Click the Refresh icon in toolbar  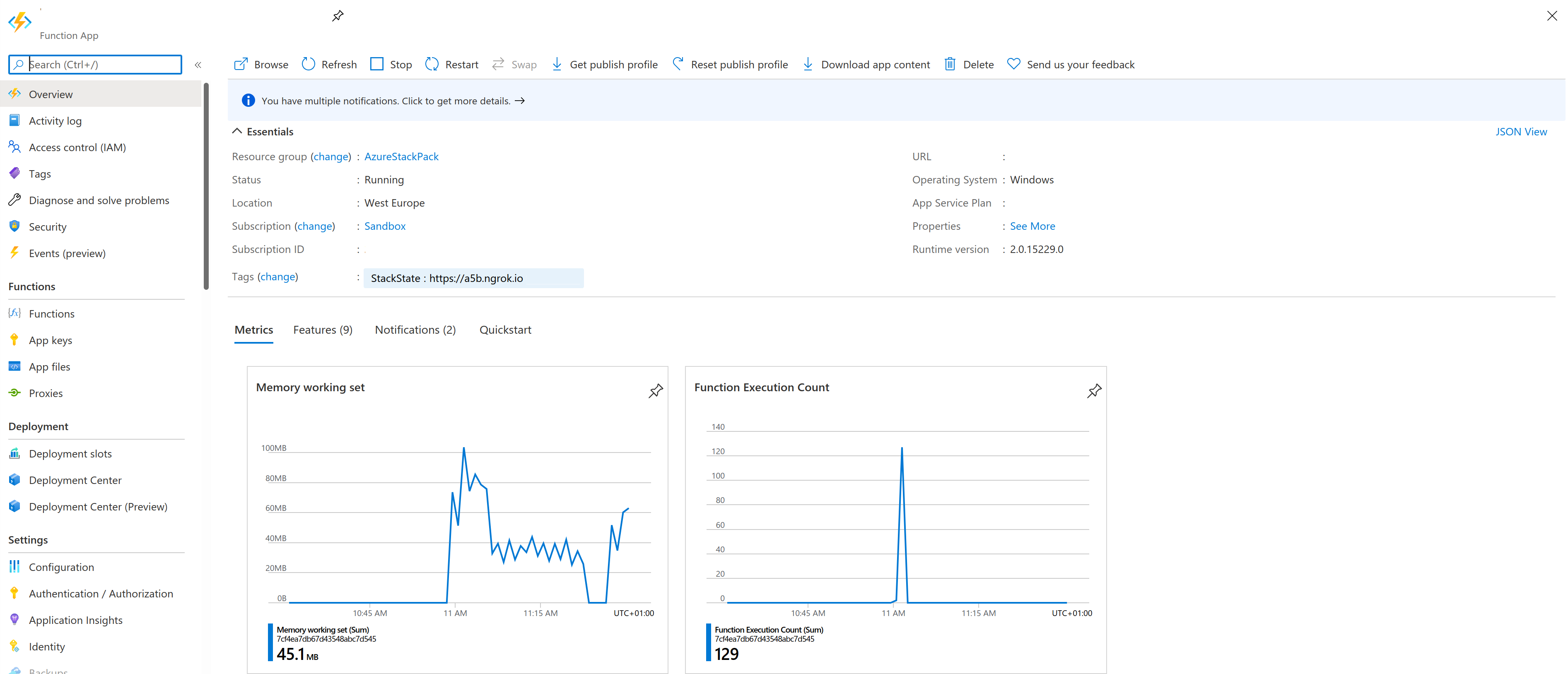(309, 64)
